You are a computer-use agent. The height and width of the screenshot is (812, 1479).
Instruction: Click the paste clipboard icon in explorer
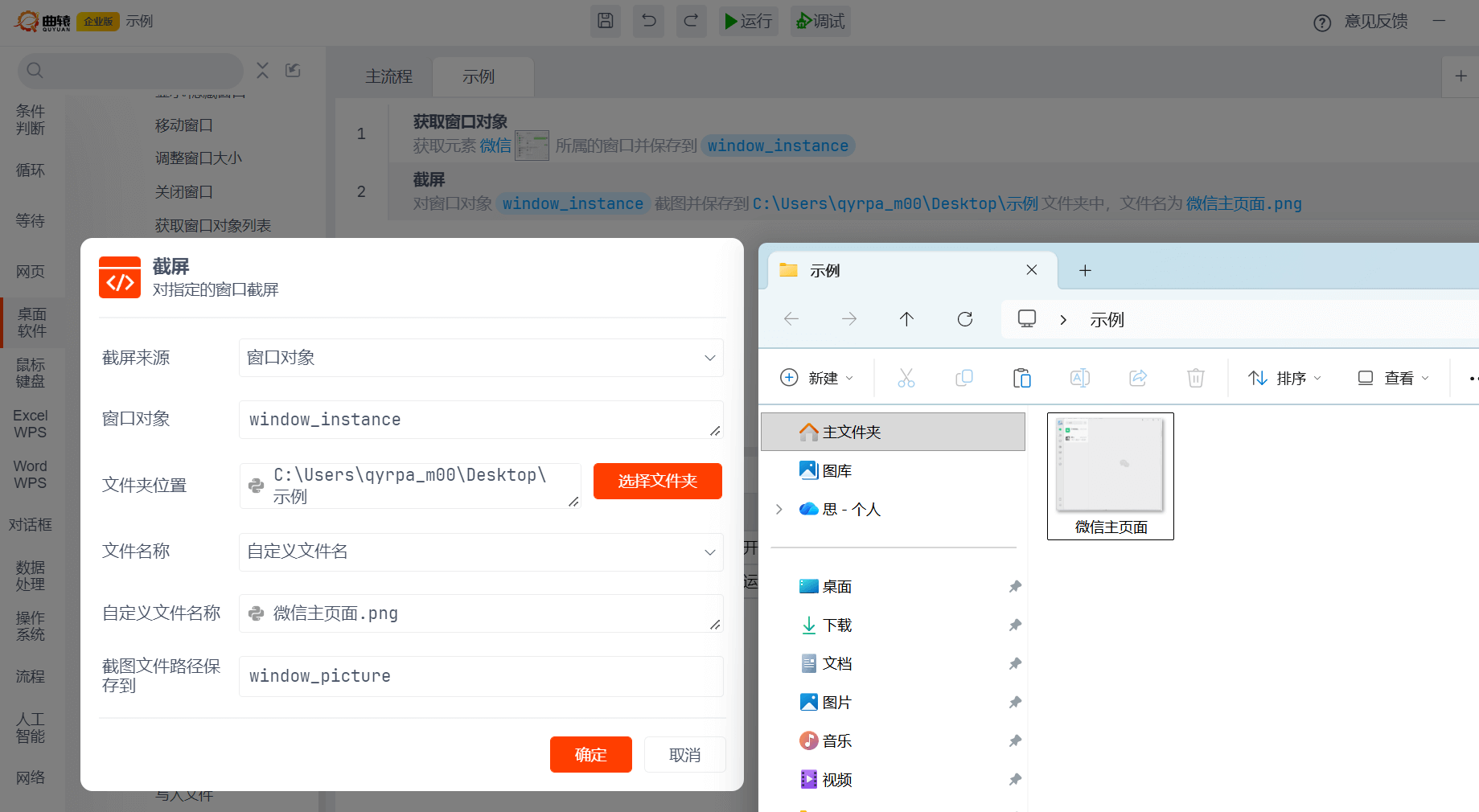(x=1021, y=378)
